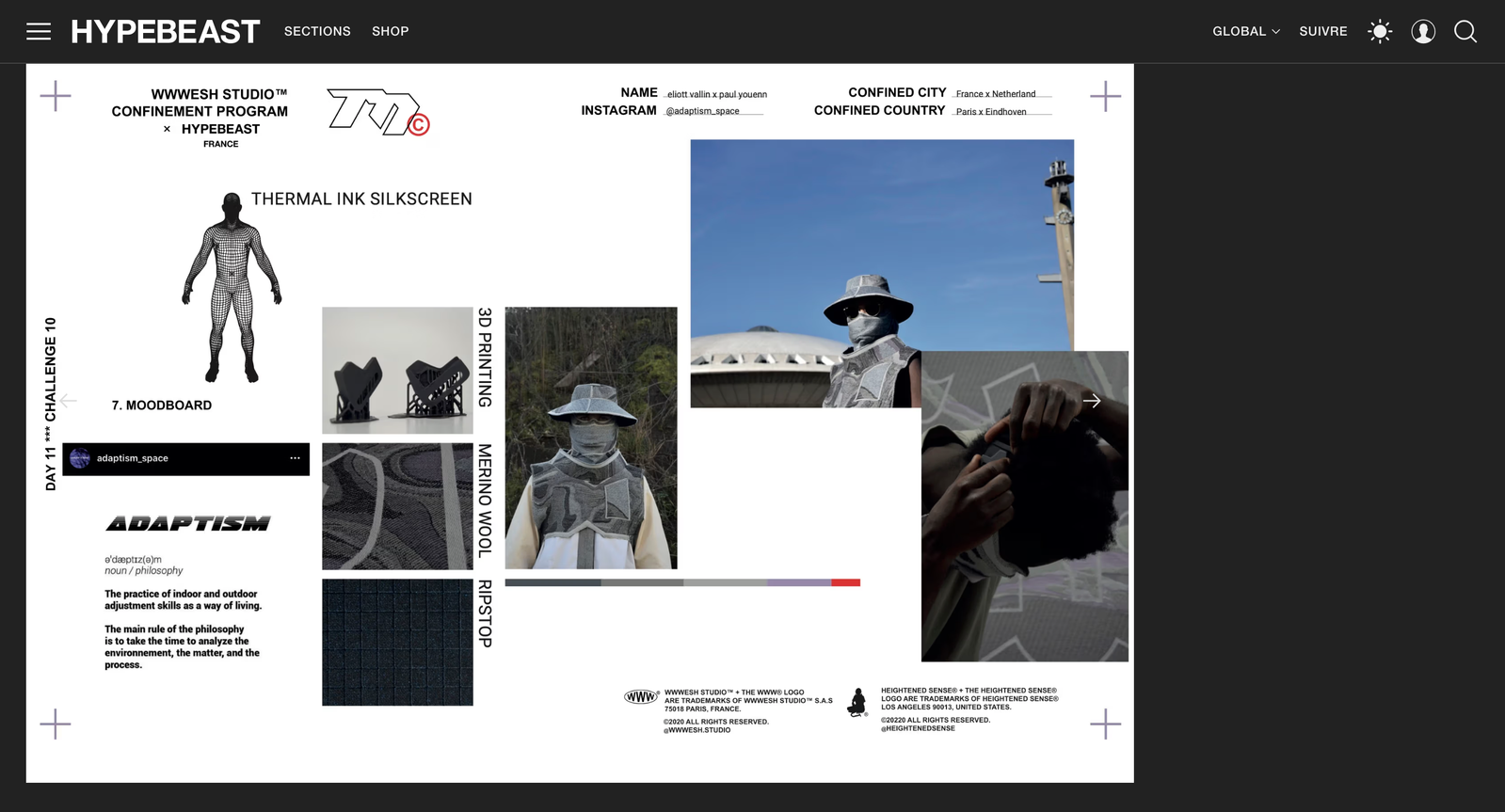Click the 'Paris x Eindhoven' text
This screenshot has height=812, width=1505.
(x=991, y=112)
